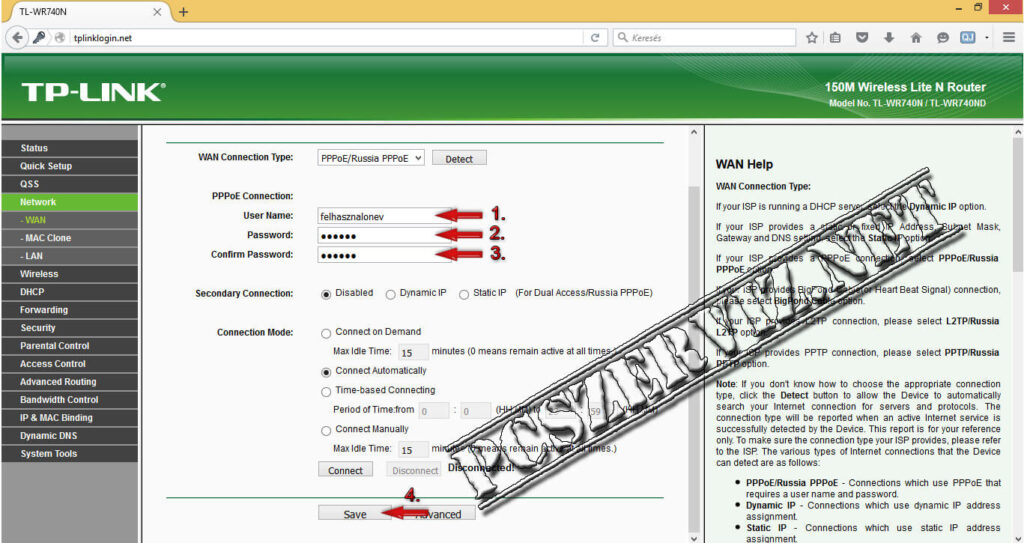Click the Period of Time from hour field
Screen dimensions: 1024x543
pyautogui.click(x=434, y=411)
